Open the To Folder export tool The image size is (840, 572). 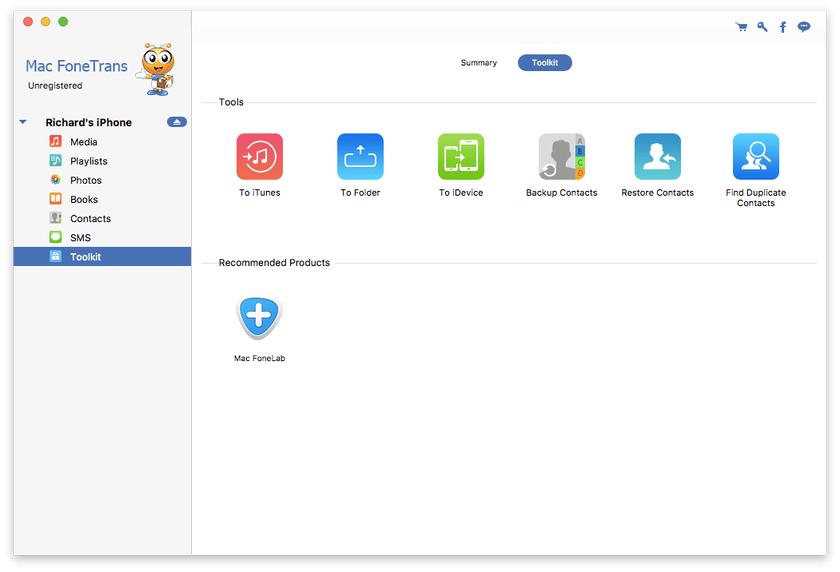point(360,156)
